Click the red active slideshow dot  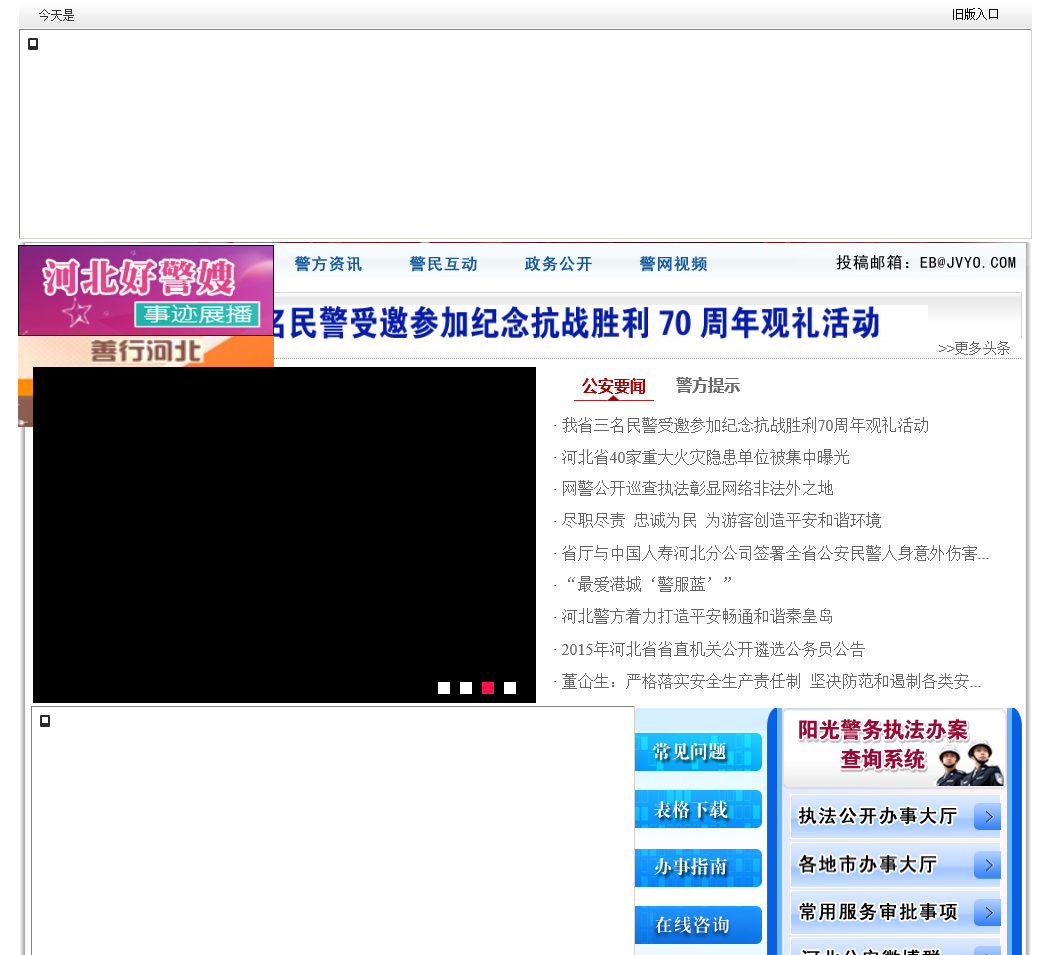[x=488, y=688]
